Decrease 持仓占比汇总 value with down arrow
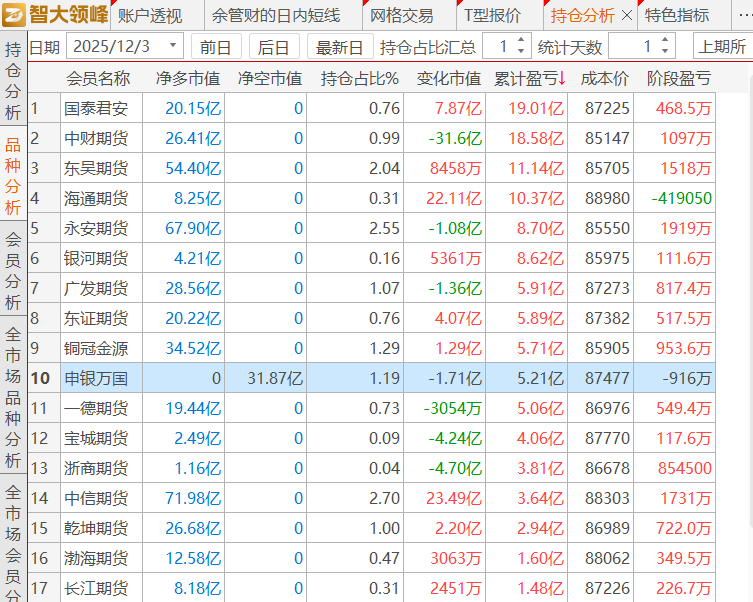Screen dimensions: 753x602 click(521, 51)
